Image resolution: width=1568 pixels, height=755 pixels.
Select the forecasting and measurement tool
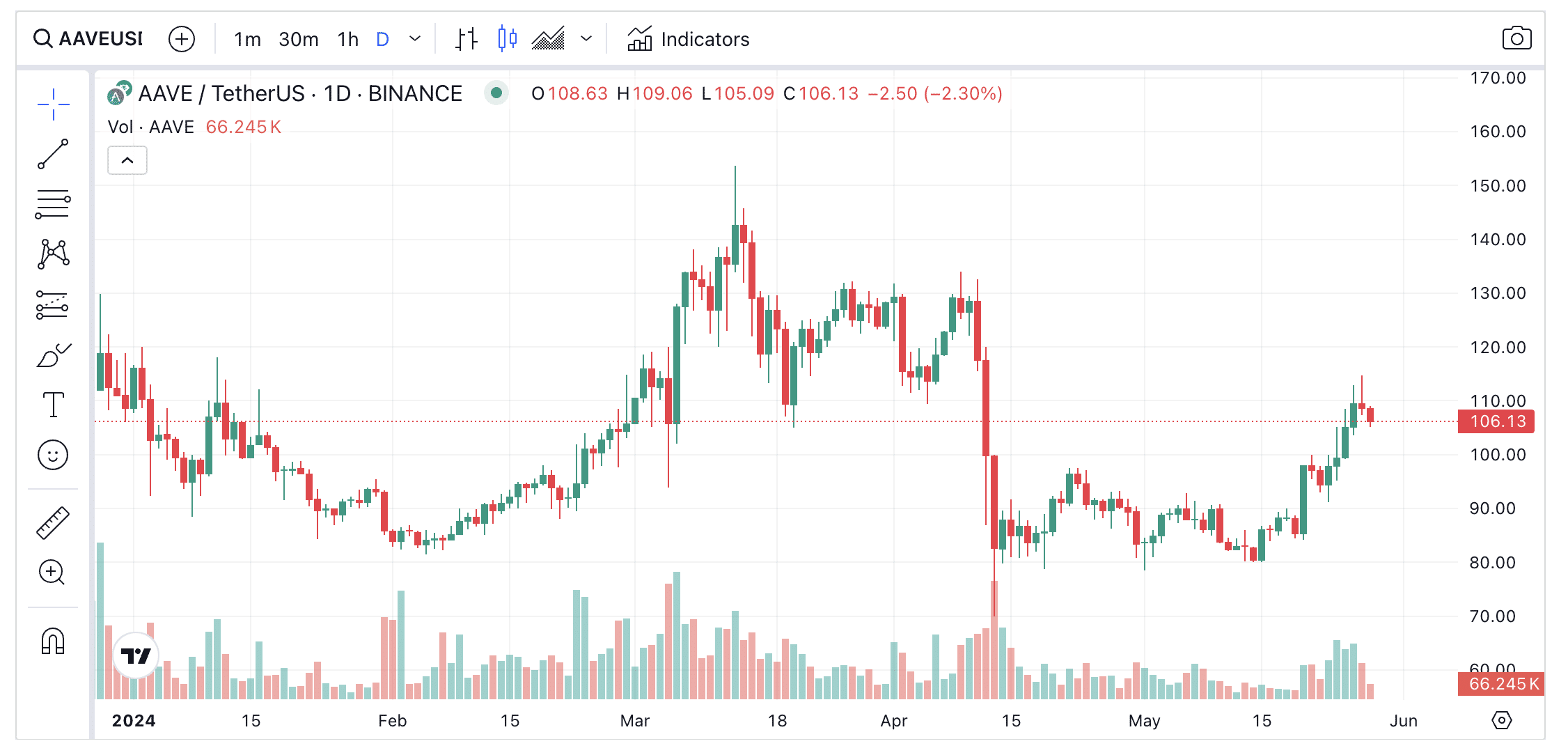[53, 305]
